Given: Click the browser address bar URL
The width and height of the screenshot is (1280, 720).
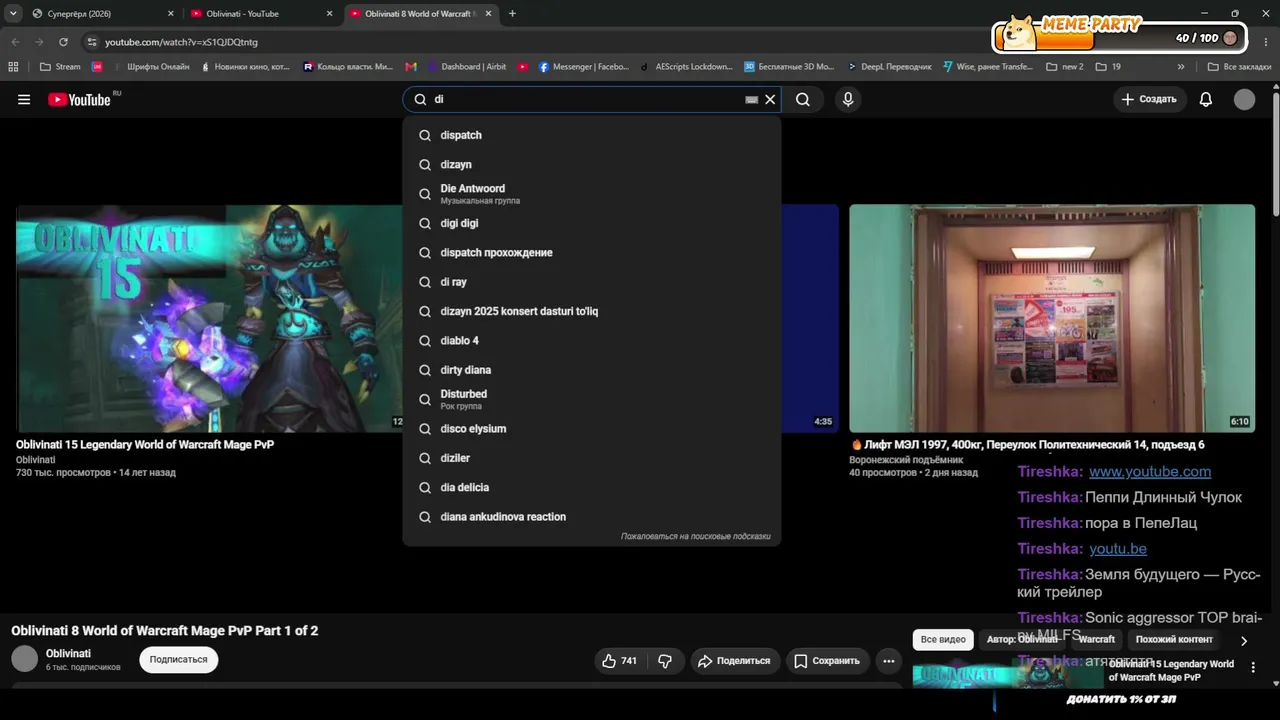Looking at the screenshot, I should [x=181, y=42].
